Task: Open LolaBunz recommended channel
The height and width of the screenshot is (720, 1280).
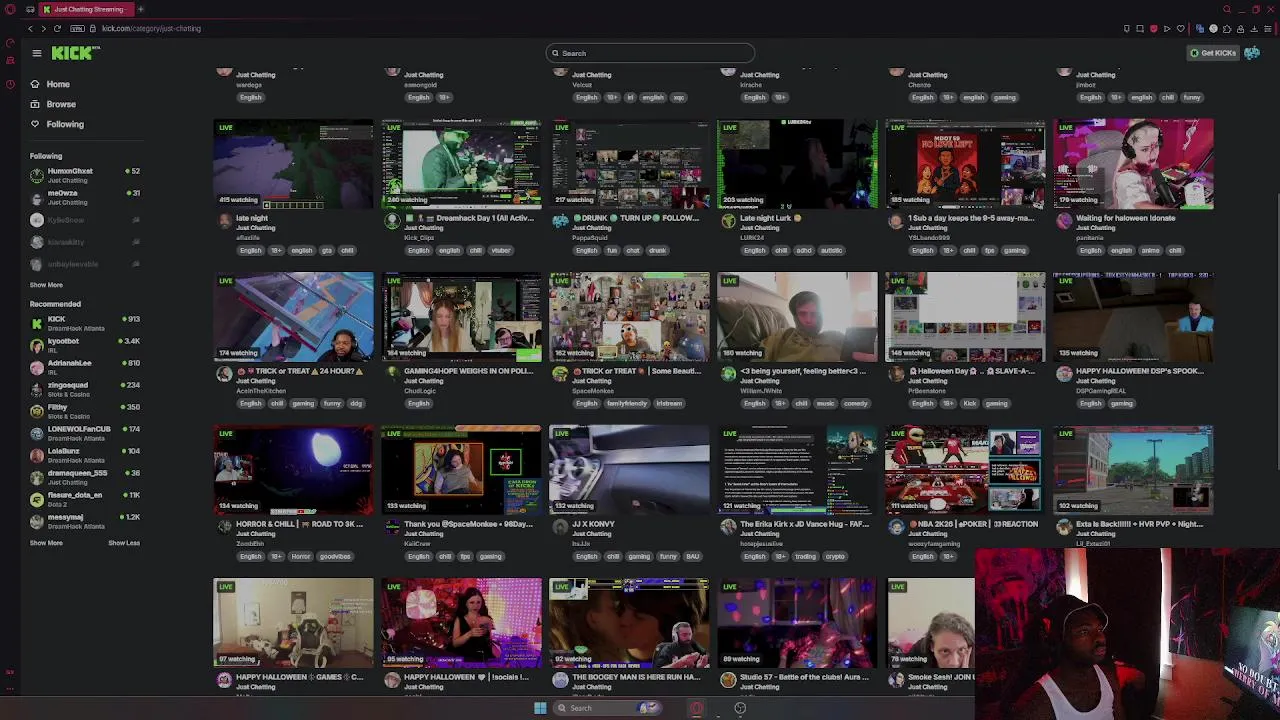Action: pyautogui.click(x=86, y=455)
